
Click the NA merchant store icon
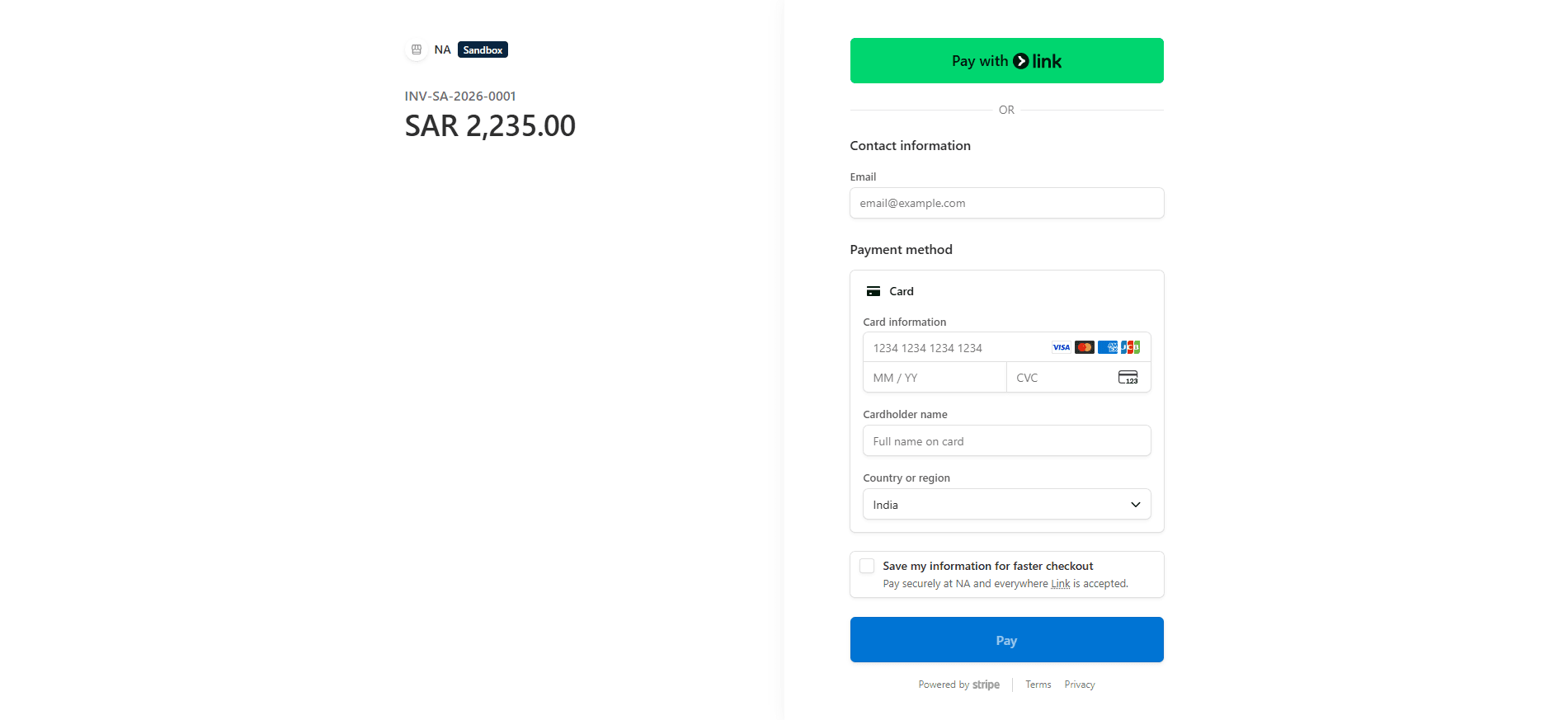click(x=417, y=49)
